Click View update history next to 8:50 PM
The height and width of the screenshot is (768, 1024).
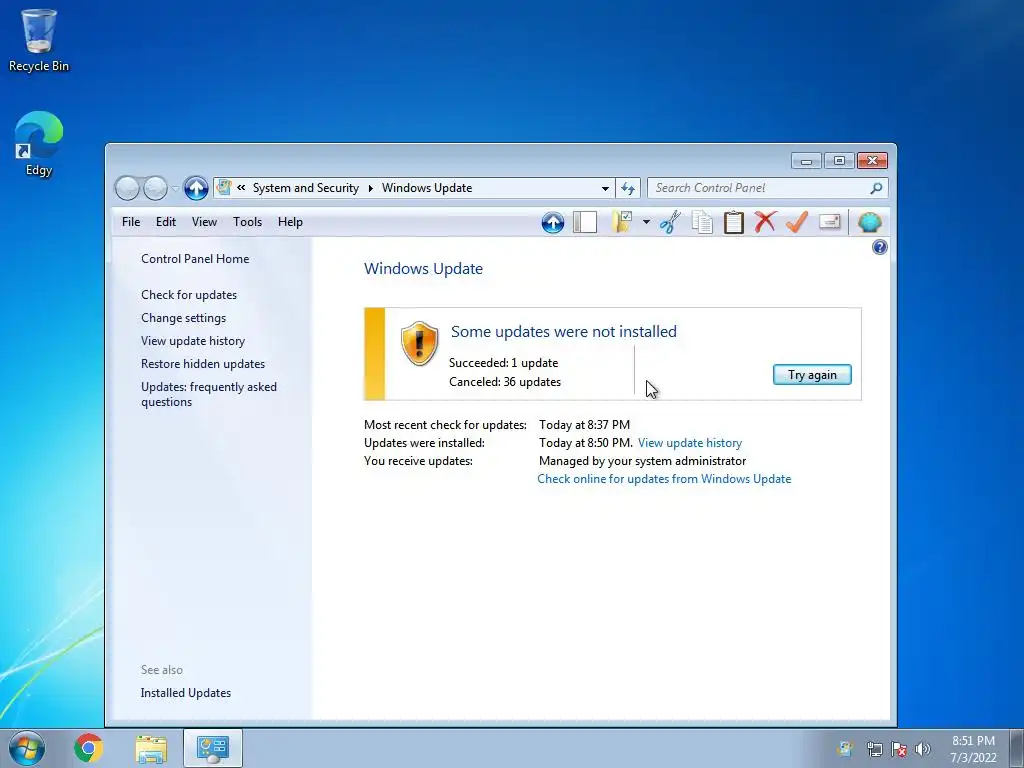[690, 443]
